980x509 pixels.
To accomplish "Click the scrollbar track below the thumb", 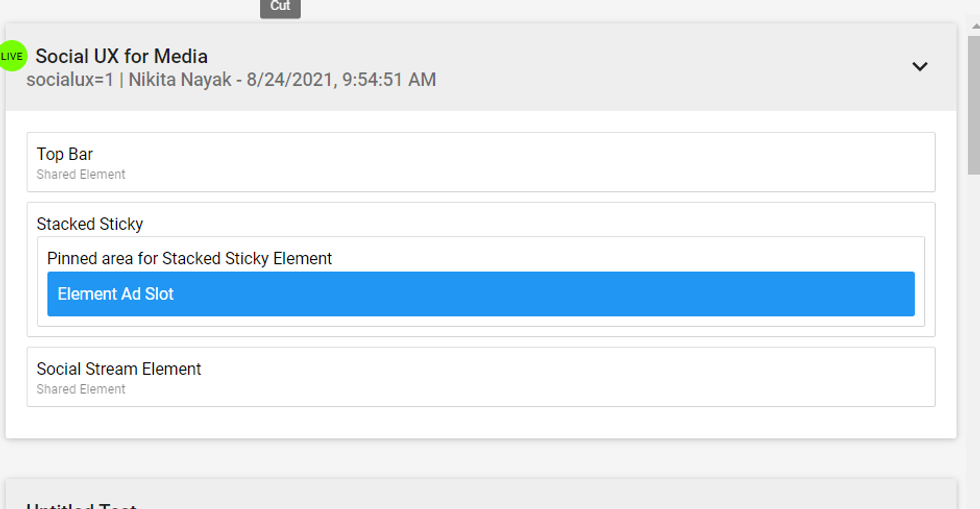I will click(x=973, y=350).
